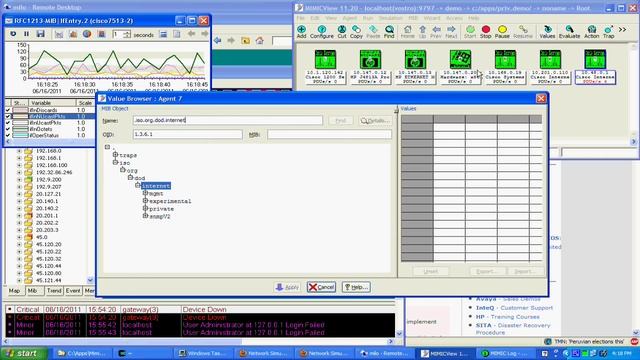The height and width of the screenshot is (360, 640).
Task: Click the Action icon in MIMICView toolbar
Action: [591, 31]
